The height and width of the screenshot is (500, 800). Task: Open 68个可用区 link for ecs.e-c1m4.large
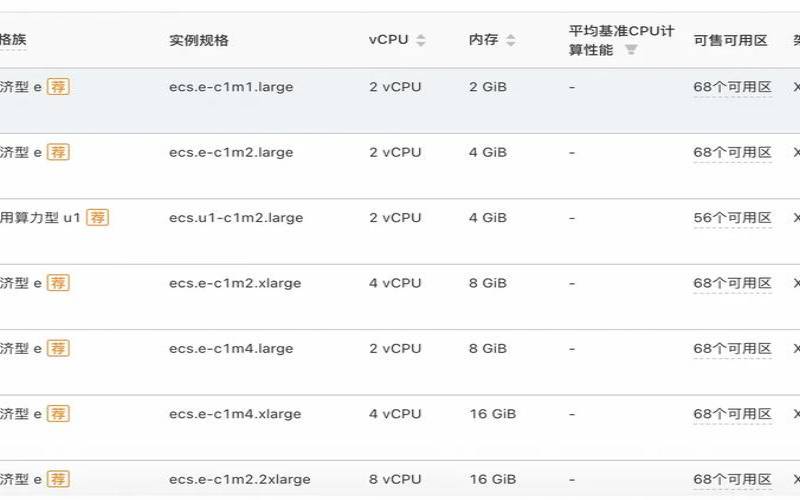(732, 349)
